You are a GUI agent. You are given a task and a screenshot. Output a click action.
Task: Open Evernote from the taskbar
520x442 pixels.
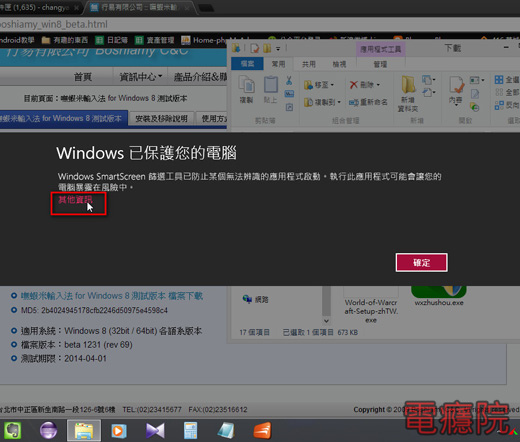tap(13, 430)
